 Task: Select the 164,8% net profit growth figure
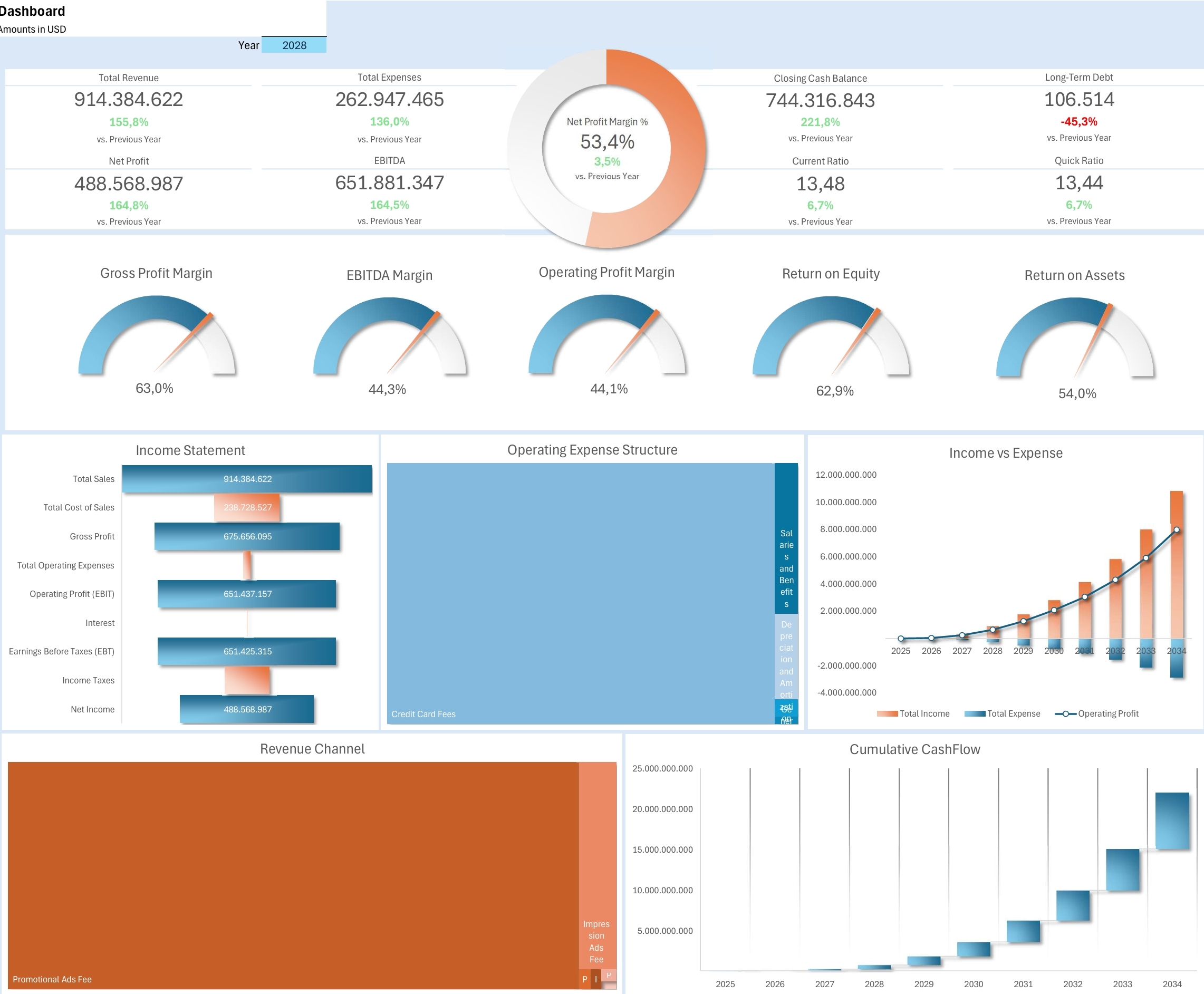pos(128,205)
